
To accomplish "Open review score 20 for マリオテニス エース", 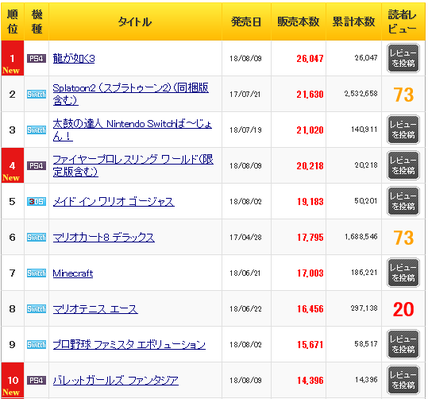I will pos(404,309).
